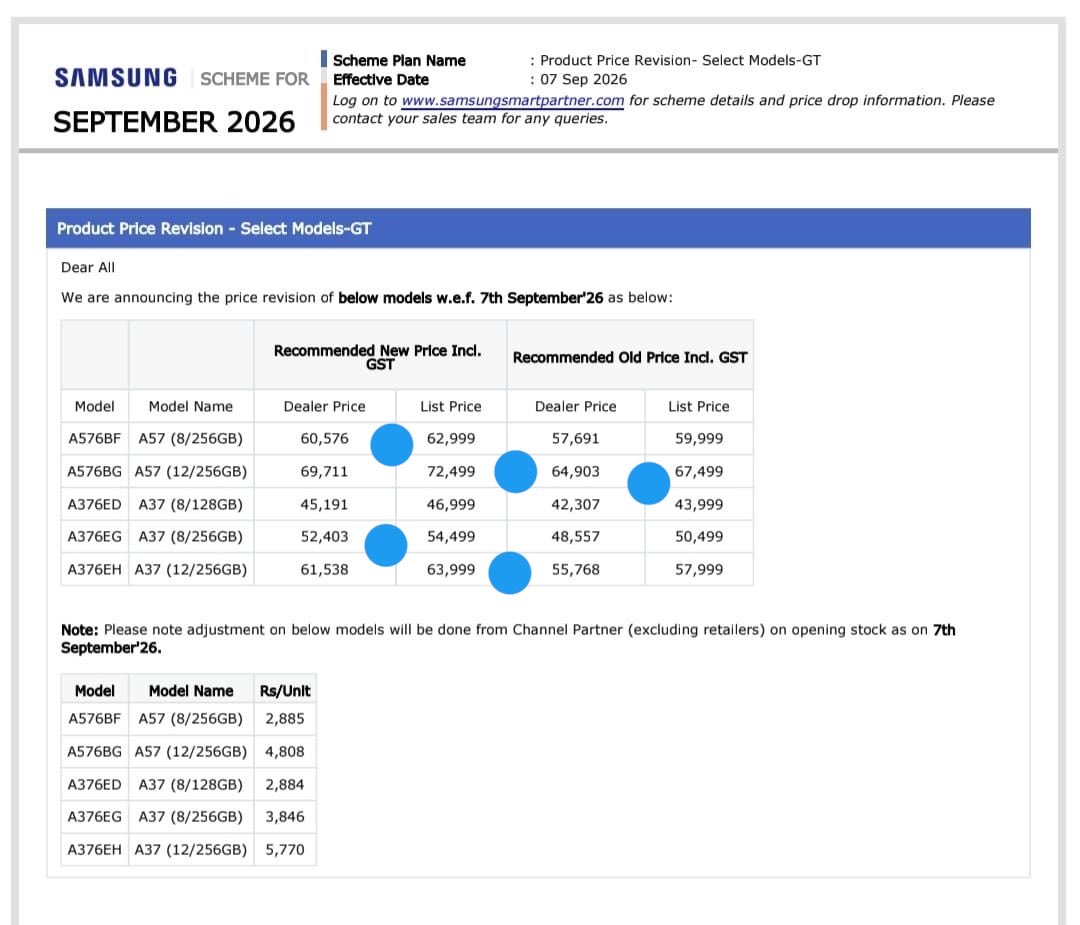Click 'A37 (12/256GB)' in the price table

(x=191, y=570)
